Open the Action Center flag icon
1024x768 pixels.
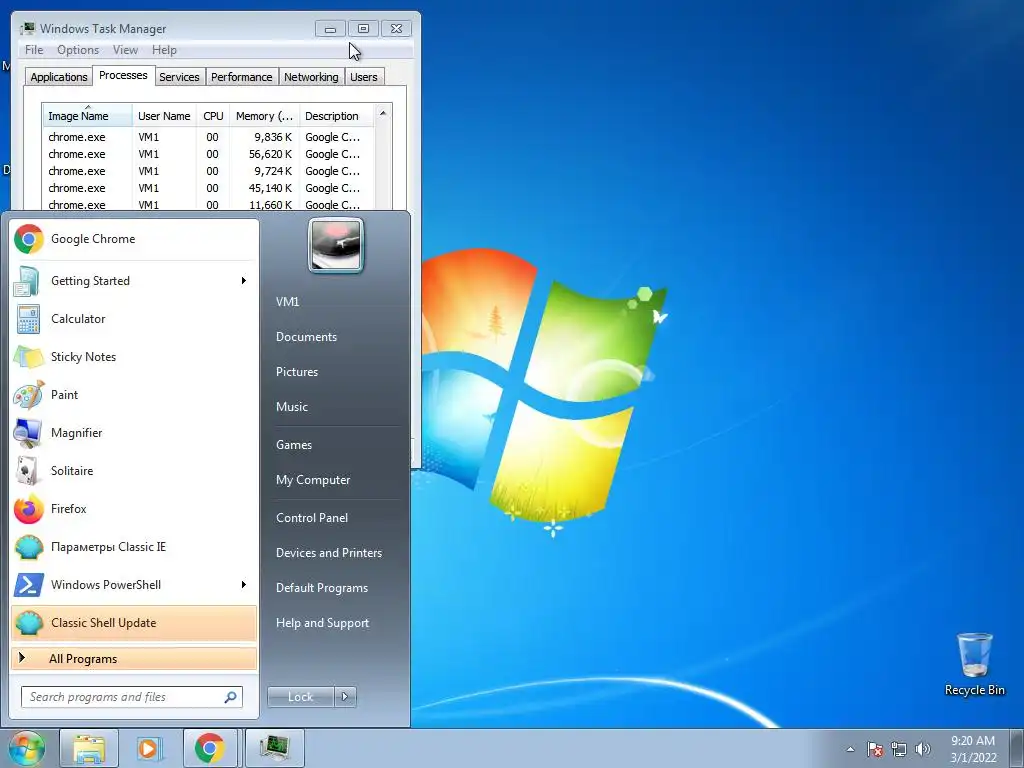pyautogui.click(x=875, y=749)
